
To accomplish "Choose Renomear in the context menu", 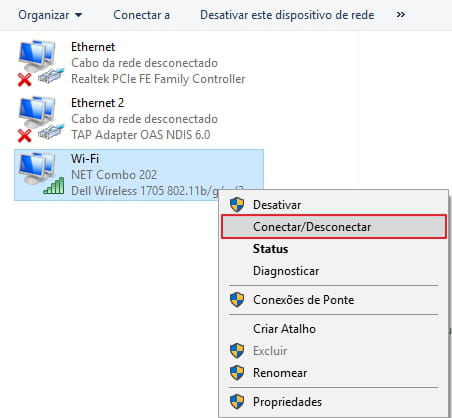I will [x=333, y=373].
